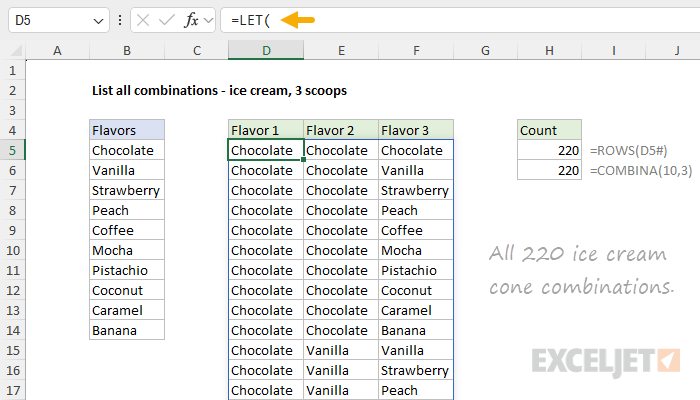The width and height of the screenshot is (700, 400).
Task: Open the Name Box dropdown arrow
Action: tap(98, 21)
